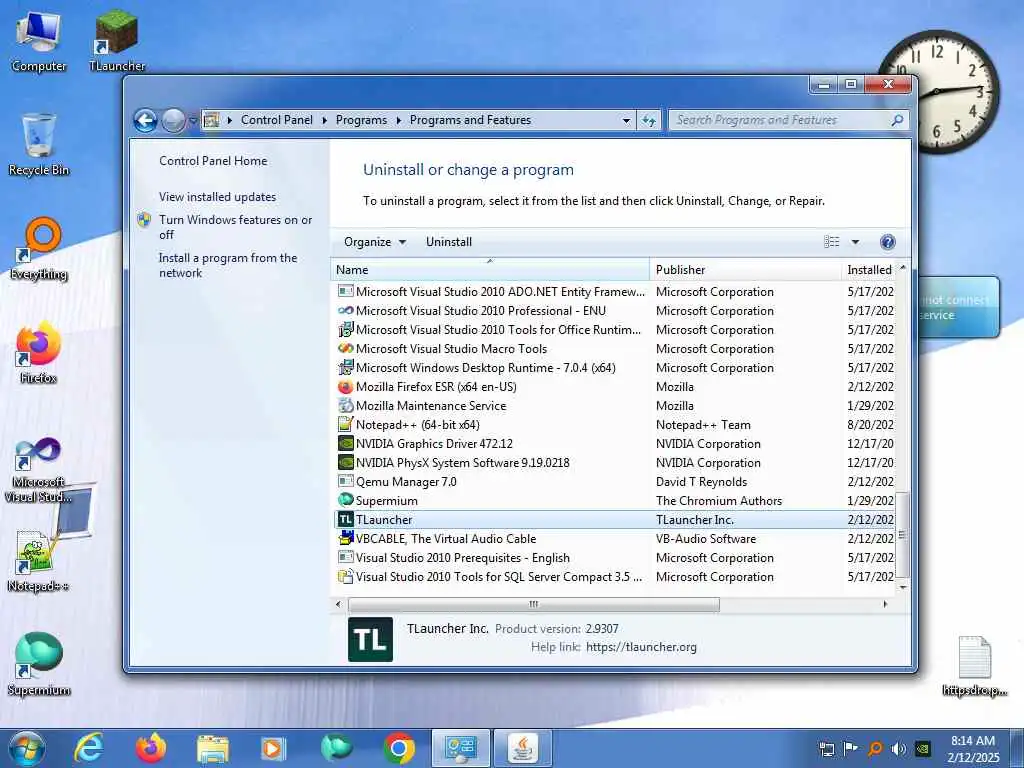The image size is (1024, 768).
Task: Open the Organize dropdown menu
Action: click(375, 242)
